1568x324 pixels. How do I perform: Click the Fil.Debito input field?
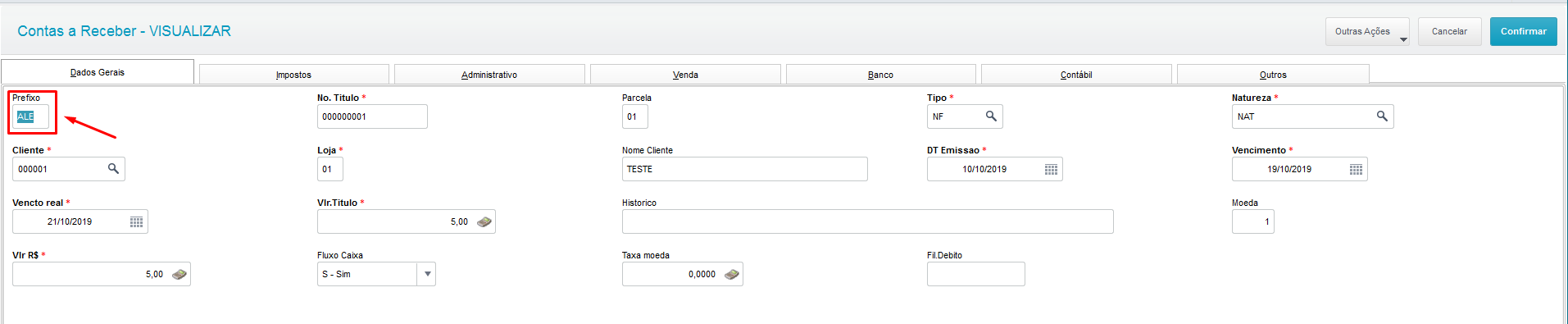point(975,274)
